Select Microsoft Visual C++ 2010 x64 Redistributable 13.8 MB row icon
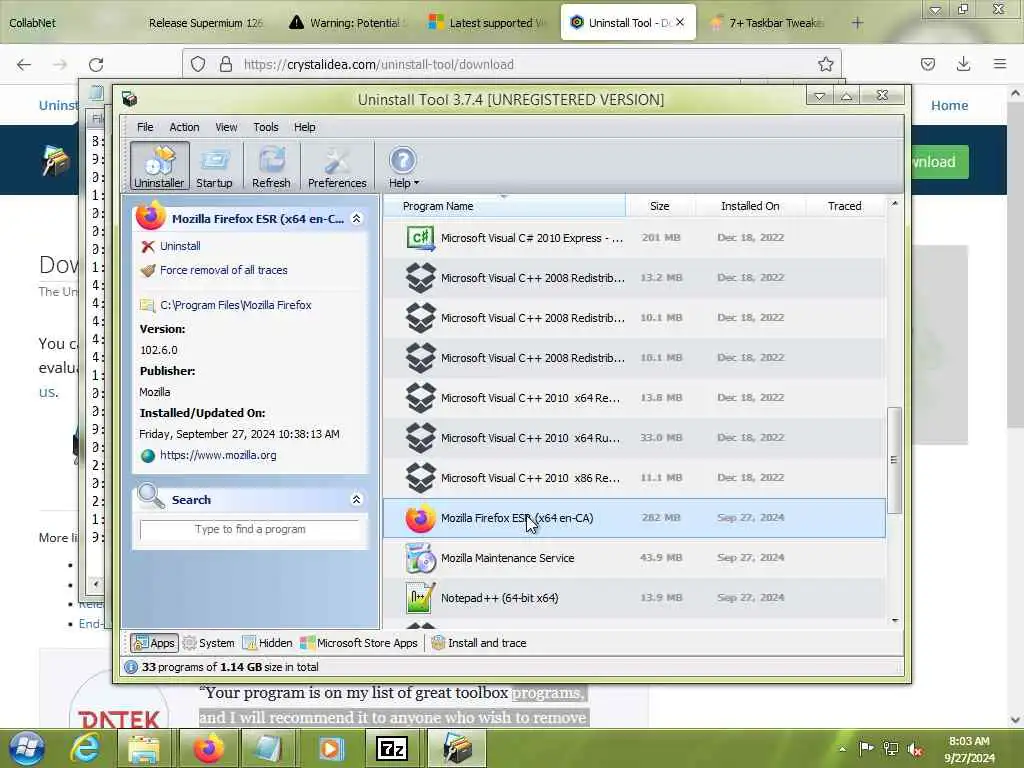This screenshot has width=1024, height=768. click(x=421, y=398)
